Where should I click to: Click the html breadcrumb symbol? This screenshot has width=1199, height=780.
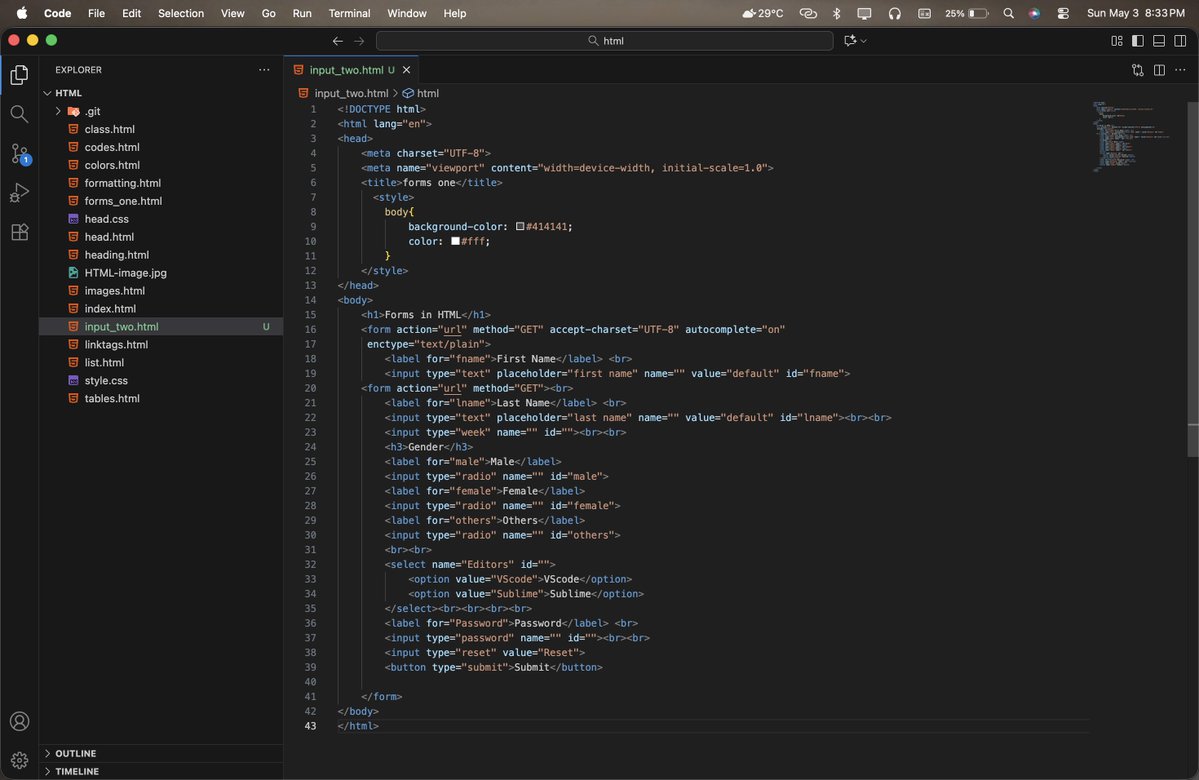tap(421, 93)
